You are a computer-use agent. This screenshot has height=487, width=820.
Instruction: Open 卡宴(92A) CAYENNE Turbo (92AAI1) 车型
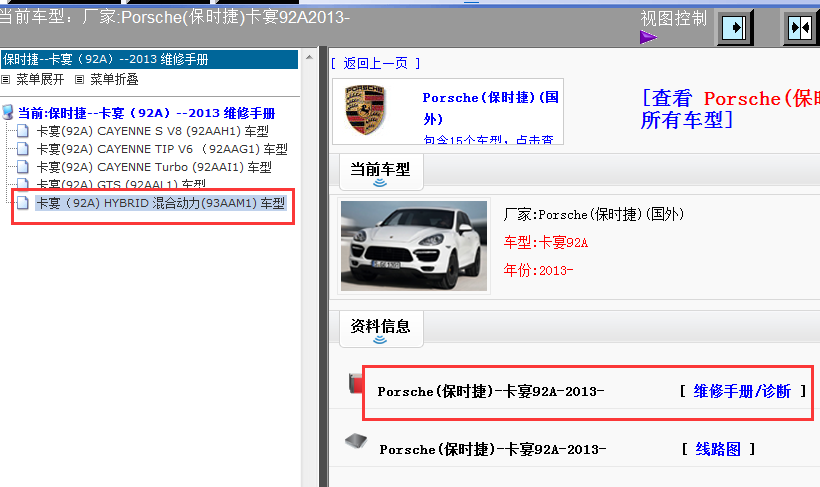[154, 167]
